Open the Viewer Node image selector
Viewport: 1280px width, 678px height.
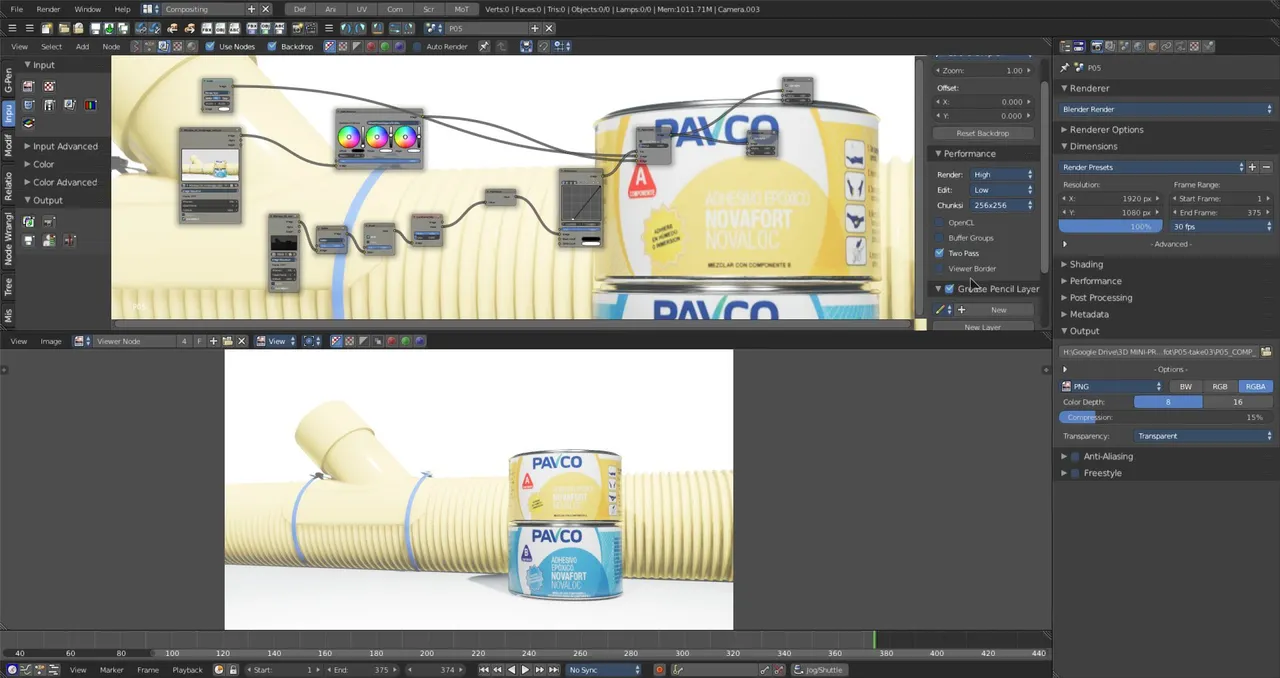coord(83,341)
